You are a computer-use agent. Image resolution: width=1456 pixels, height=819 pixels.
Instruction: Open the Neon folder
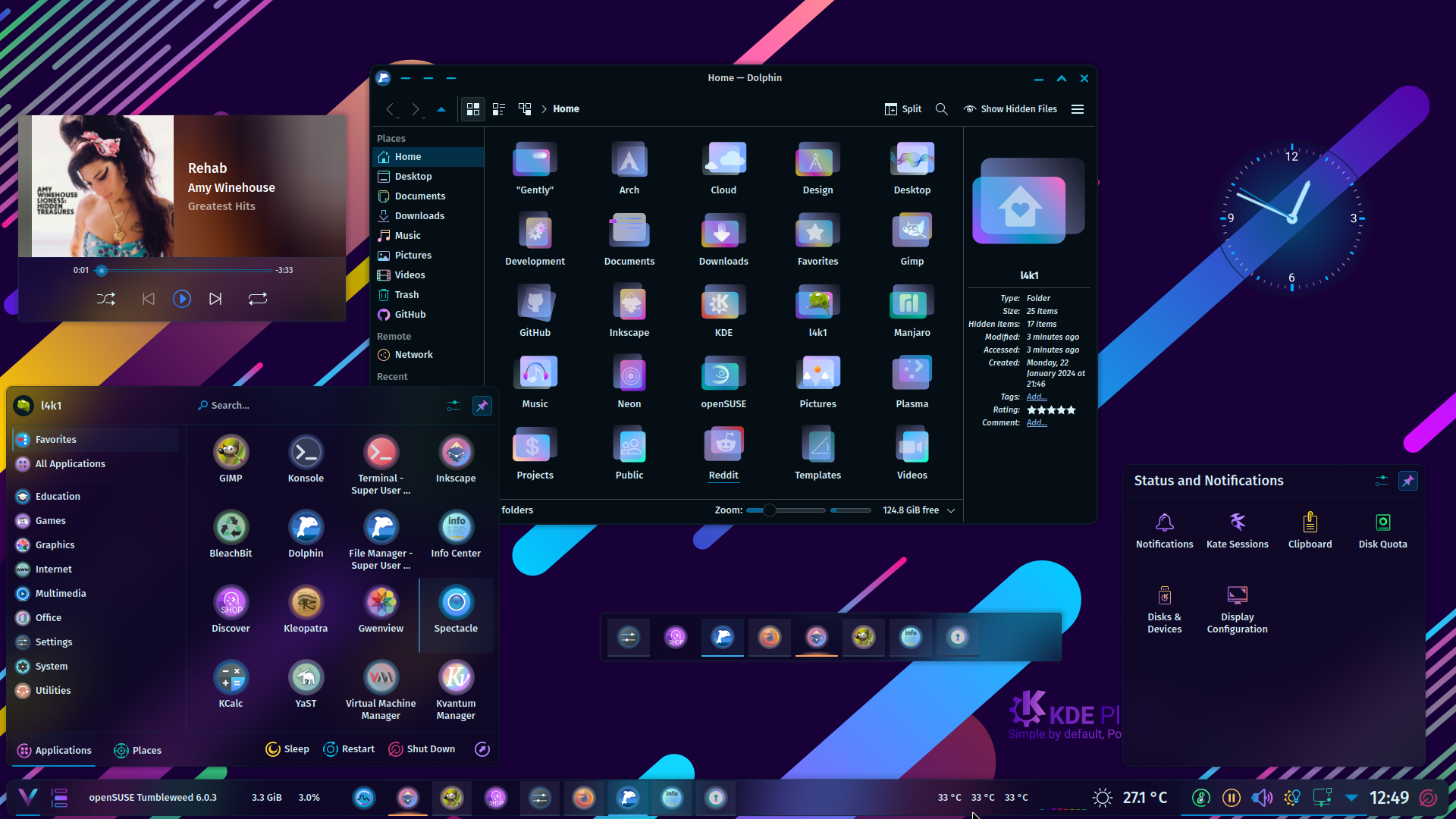click(629, 382)
